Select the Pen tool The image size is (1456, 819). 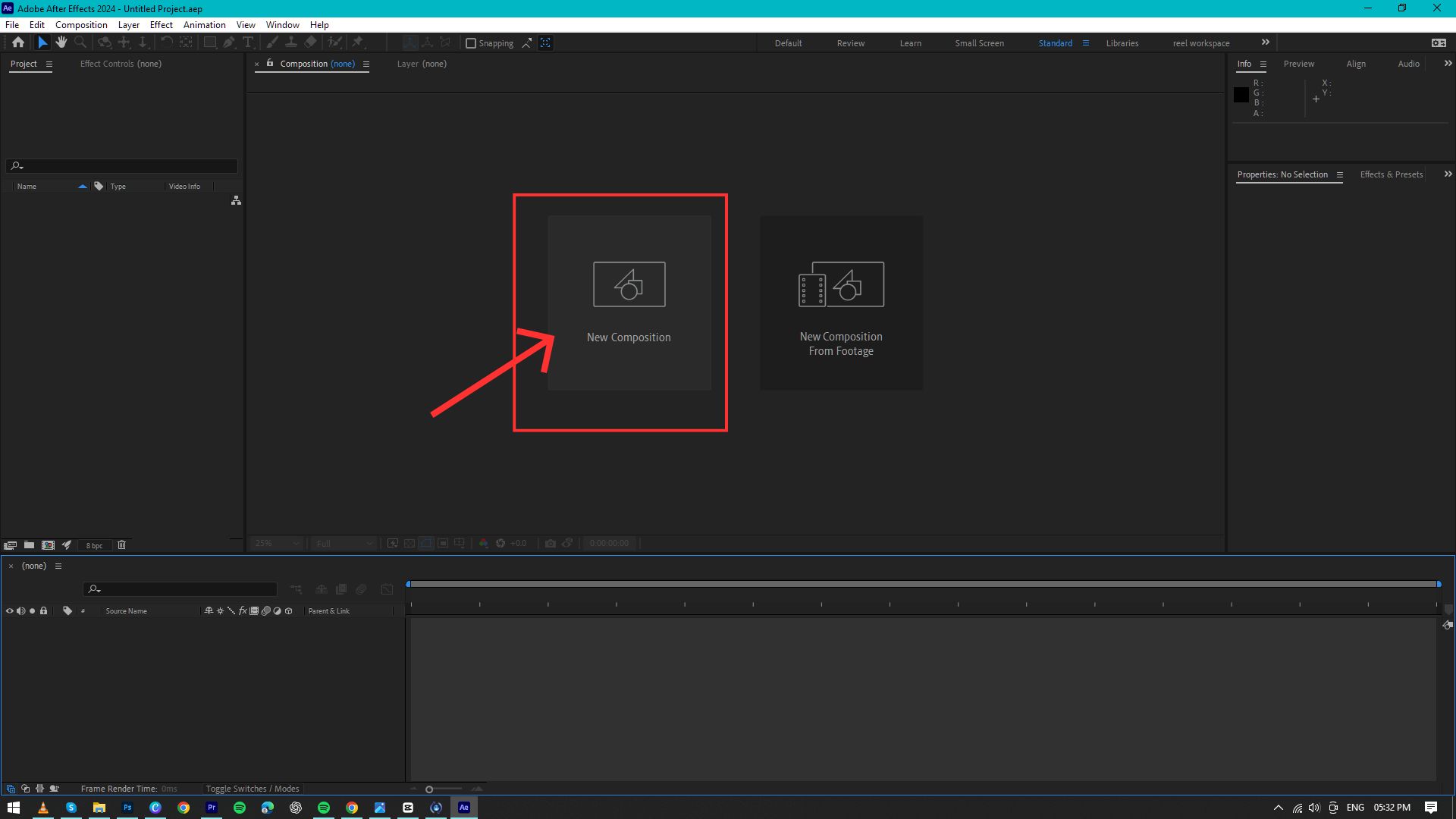tap(229, 42)
